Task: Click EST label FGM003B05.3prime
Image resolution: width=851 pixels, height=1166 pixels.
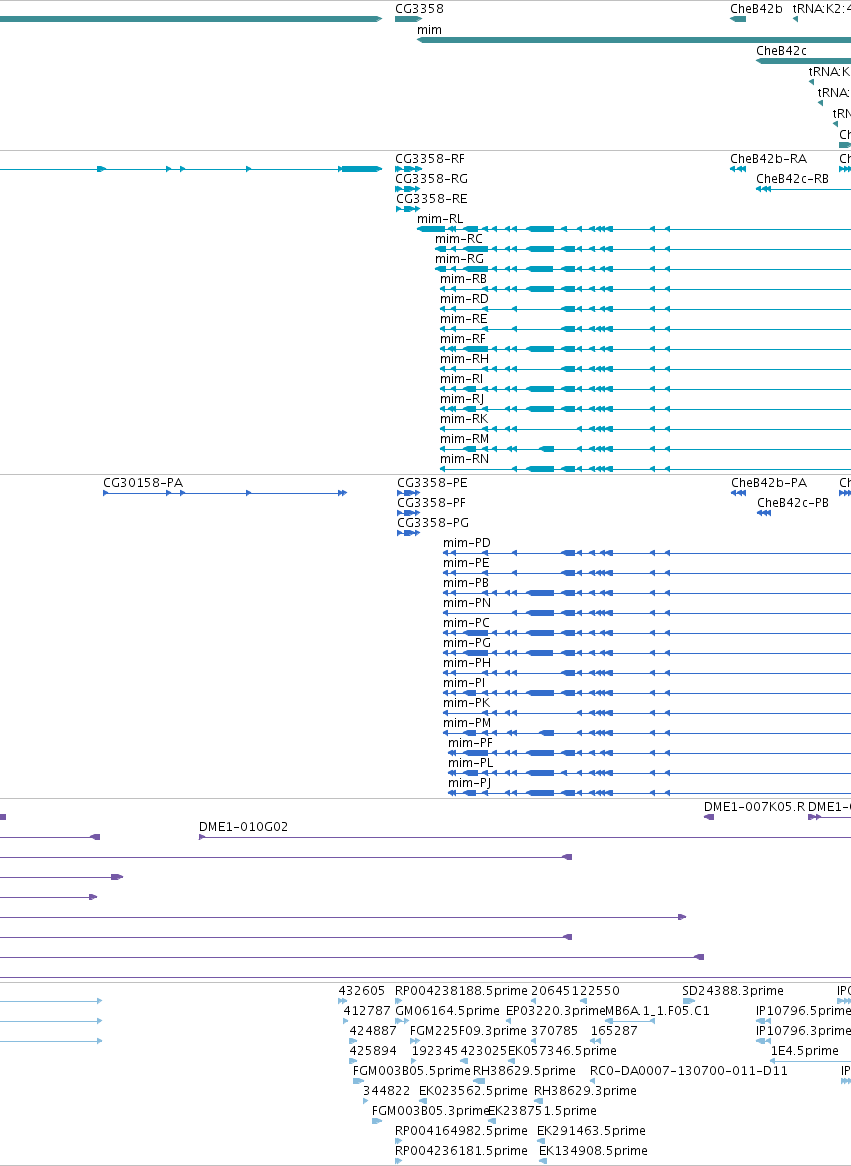Action: (x=430, y=1111)
